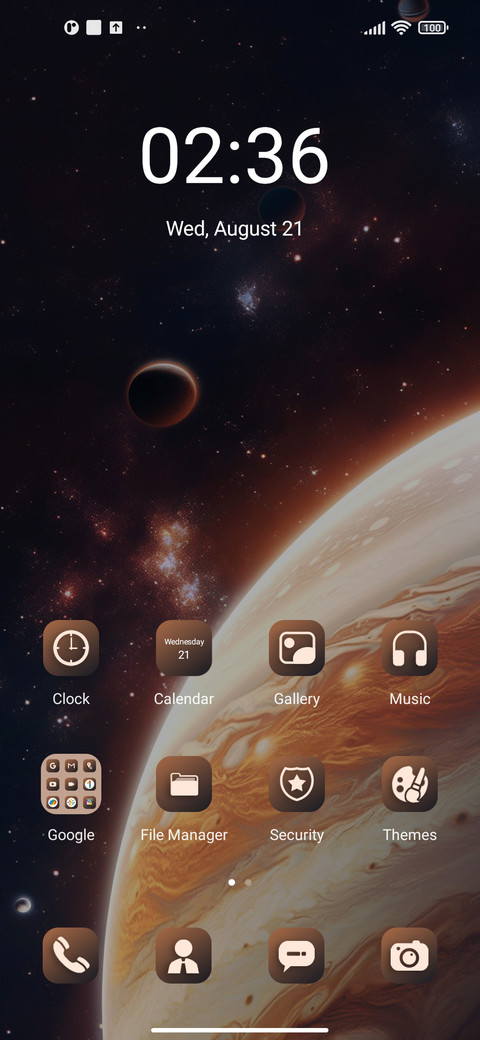Tap the upload notification icon in status bar

coord(116,28)
